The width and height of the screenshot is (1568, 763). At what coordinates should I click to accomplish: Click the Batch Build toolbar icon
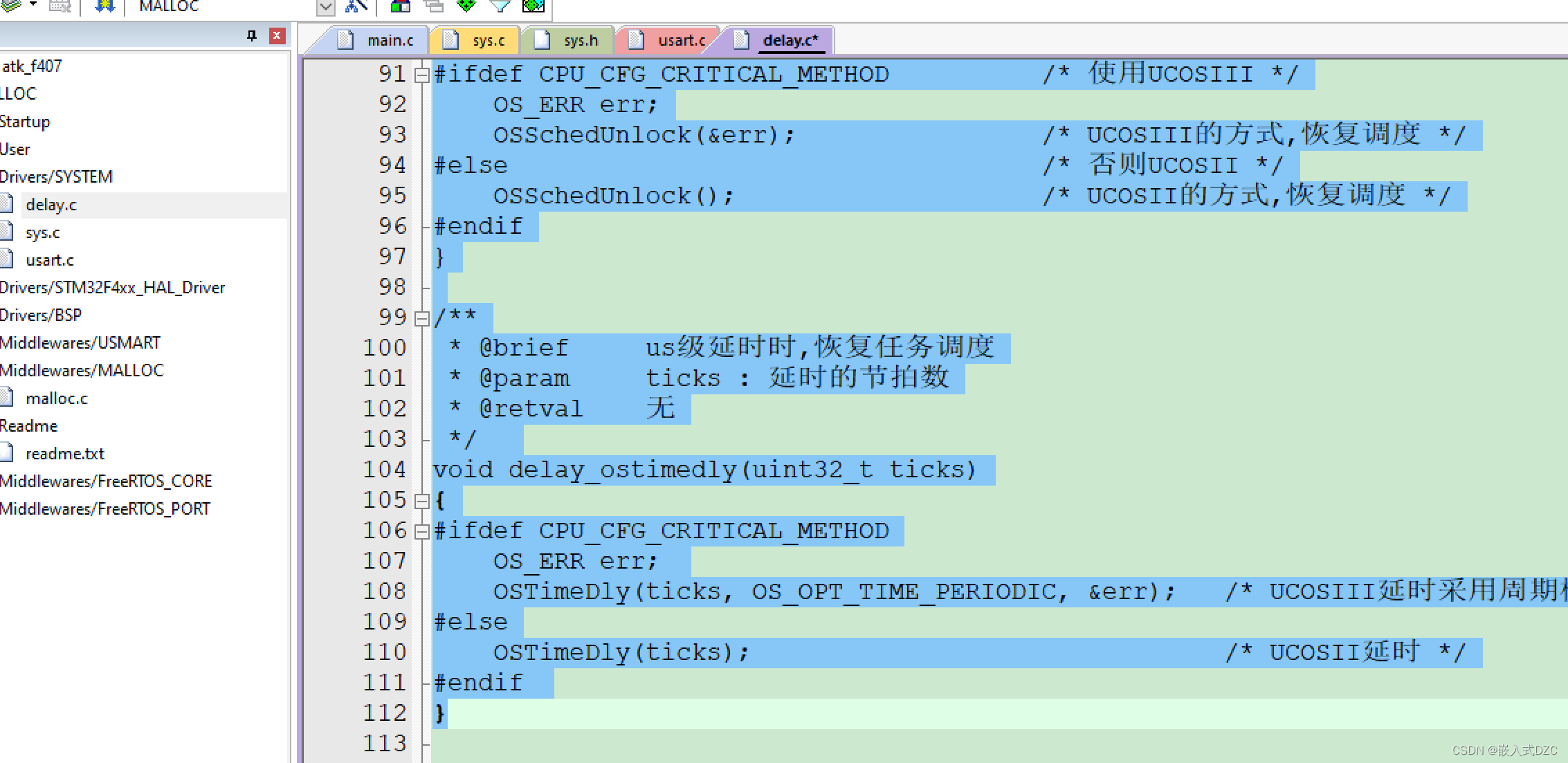click(60, 6)
